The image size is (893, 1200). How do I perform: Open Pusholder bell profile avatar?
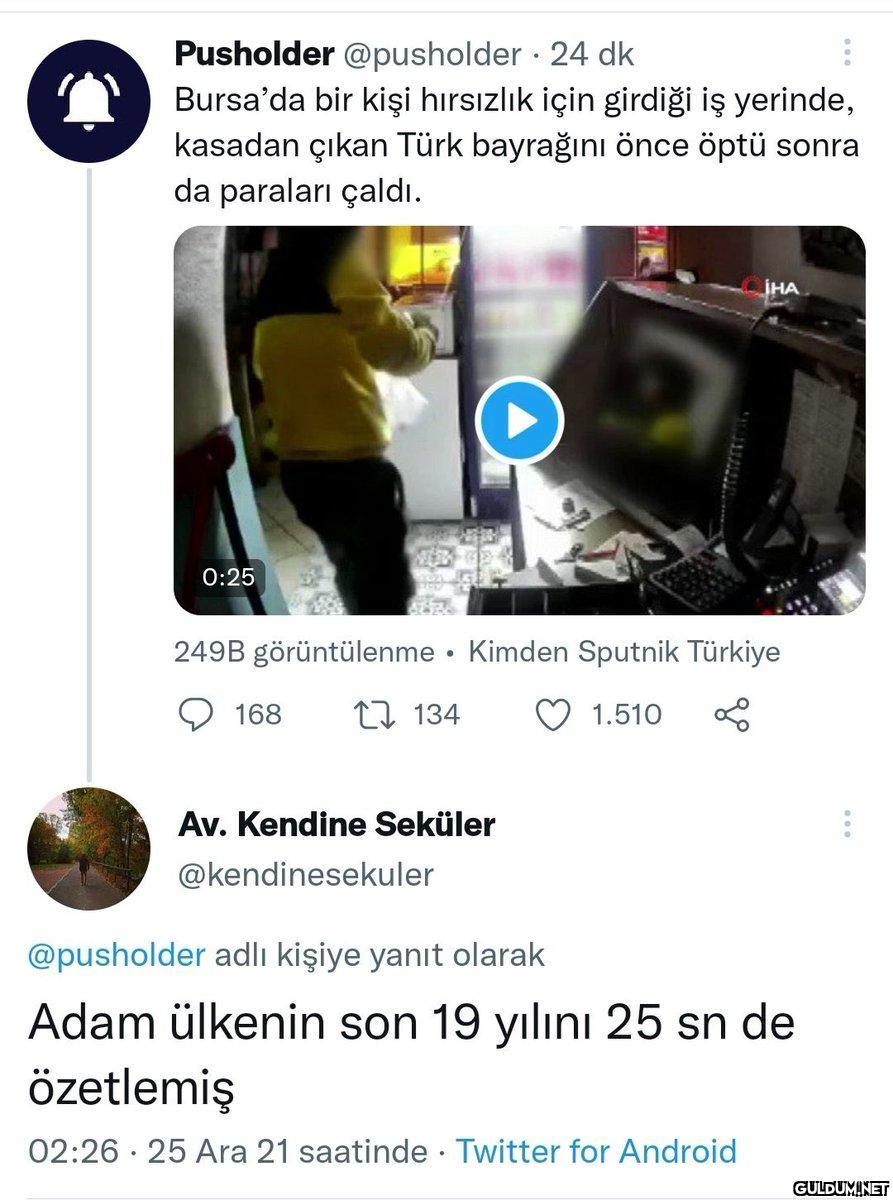tap(89, 102)
